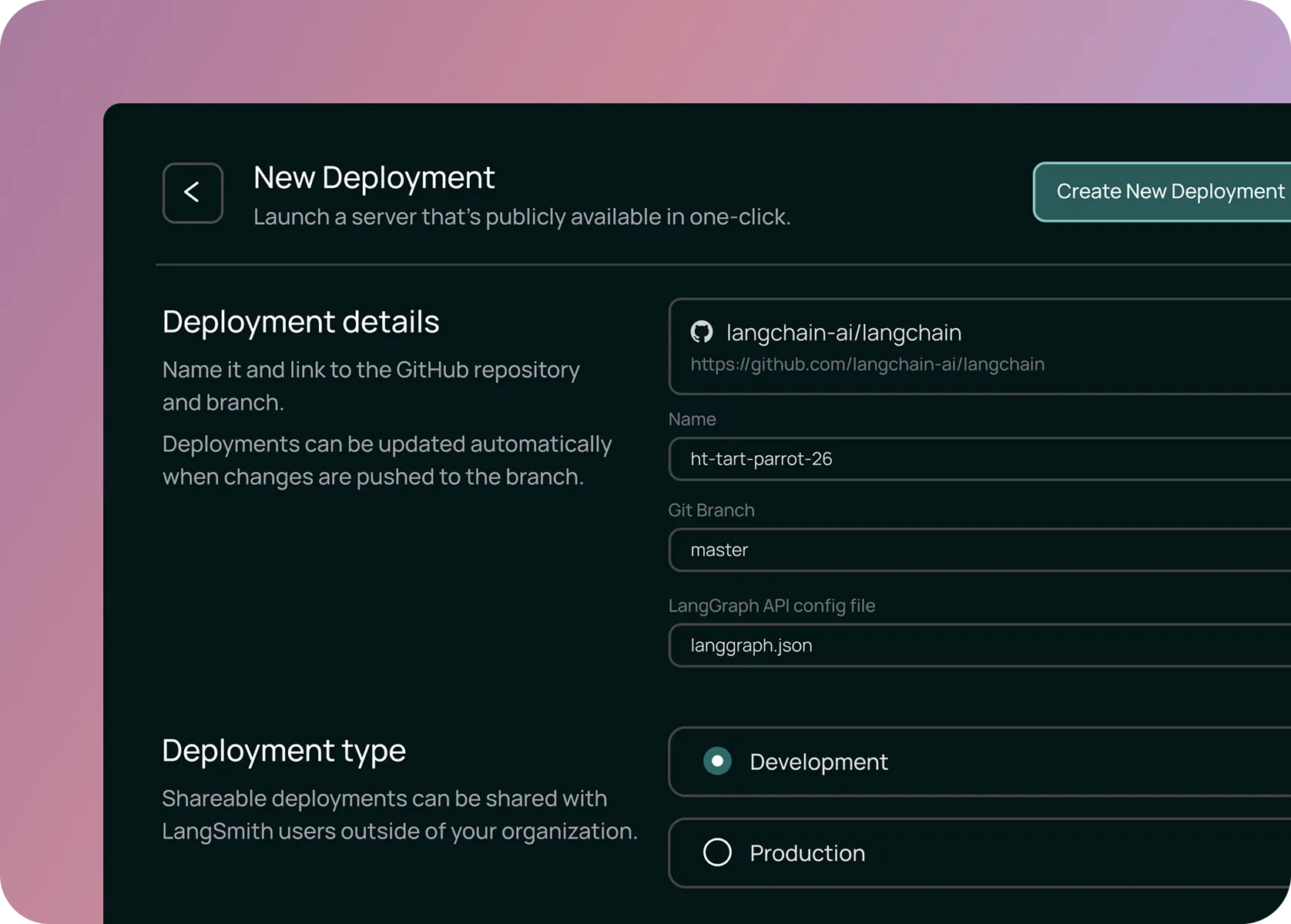The width and height of the screenshot is (1291, 924).
Task: Open the github.com/langchain-ai/langchain URL
Action: [867, 364]
